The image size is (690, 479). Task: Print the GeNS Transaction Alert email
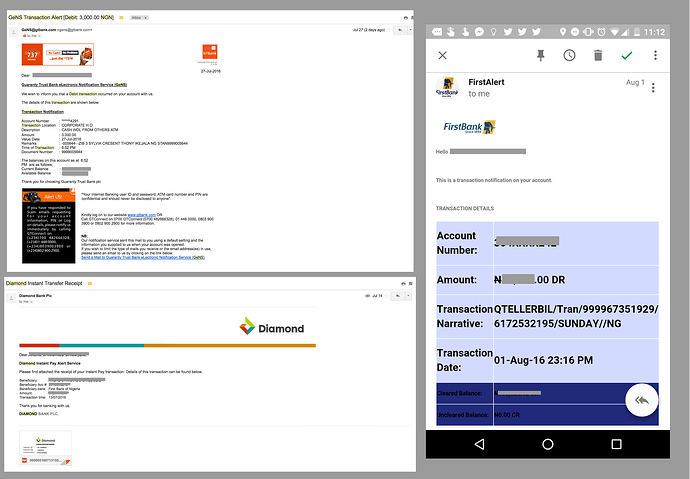tap(405, 18)
